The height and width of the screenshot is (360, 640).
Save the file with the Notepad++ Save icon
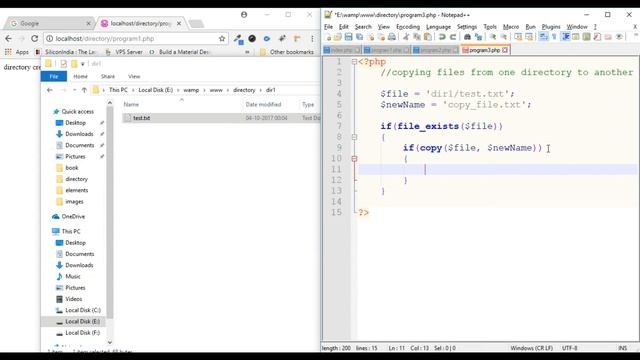pyautogui.click(x=349, y=37)
